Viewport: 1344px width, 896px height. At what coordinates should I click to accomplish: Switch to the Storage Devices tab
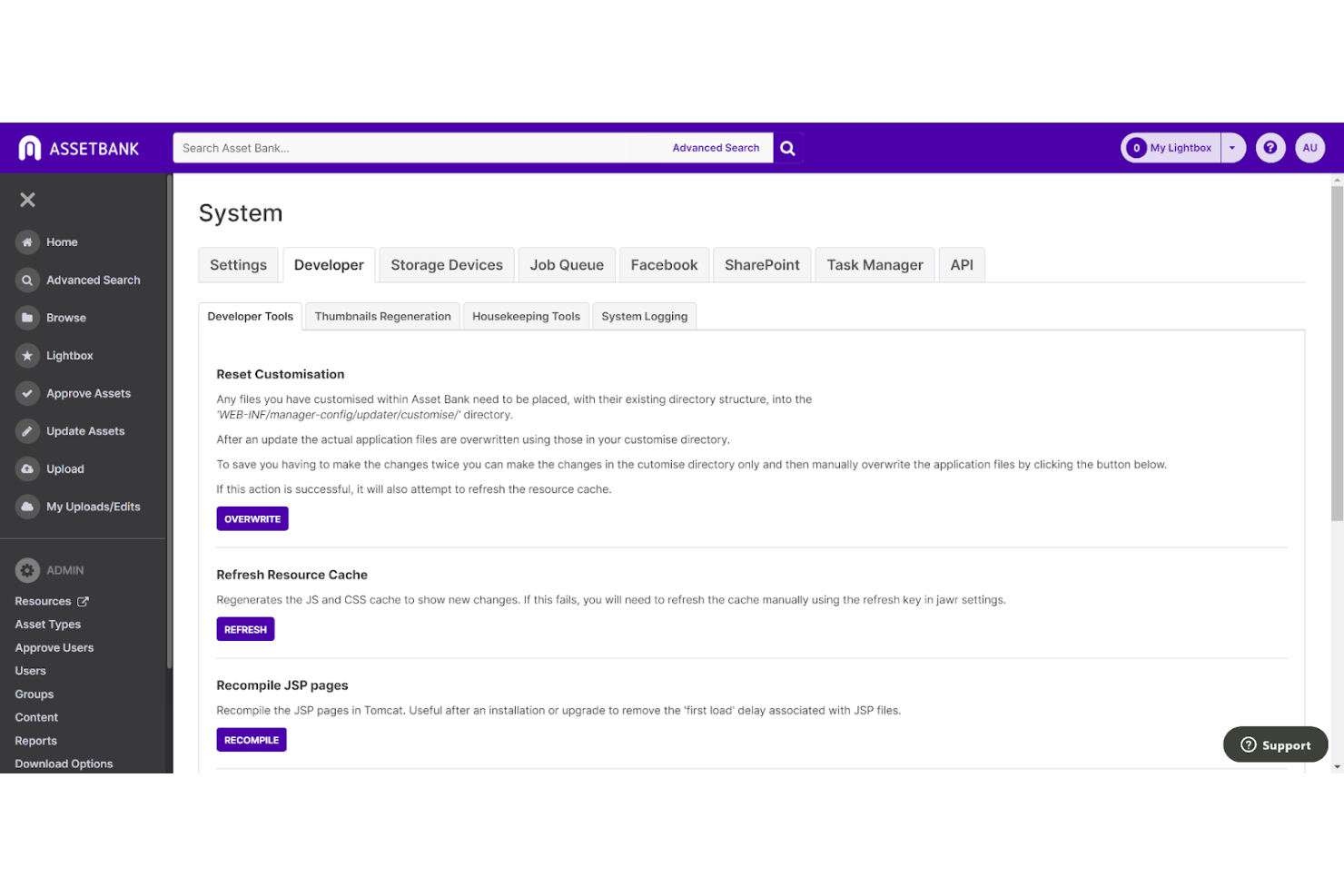tap(447, 265)
